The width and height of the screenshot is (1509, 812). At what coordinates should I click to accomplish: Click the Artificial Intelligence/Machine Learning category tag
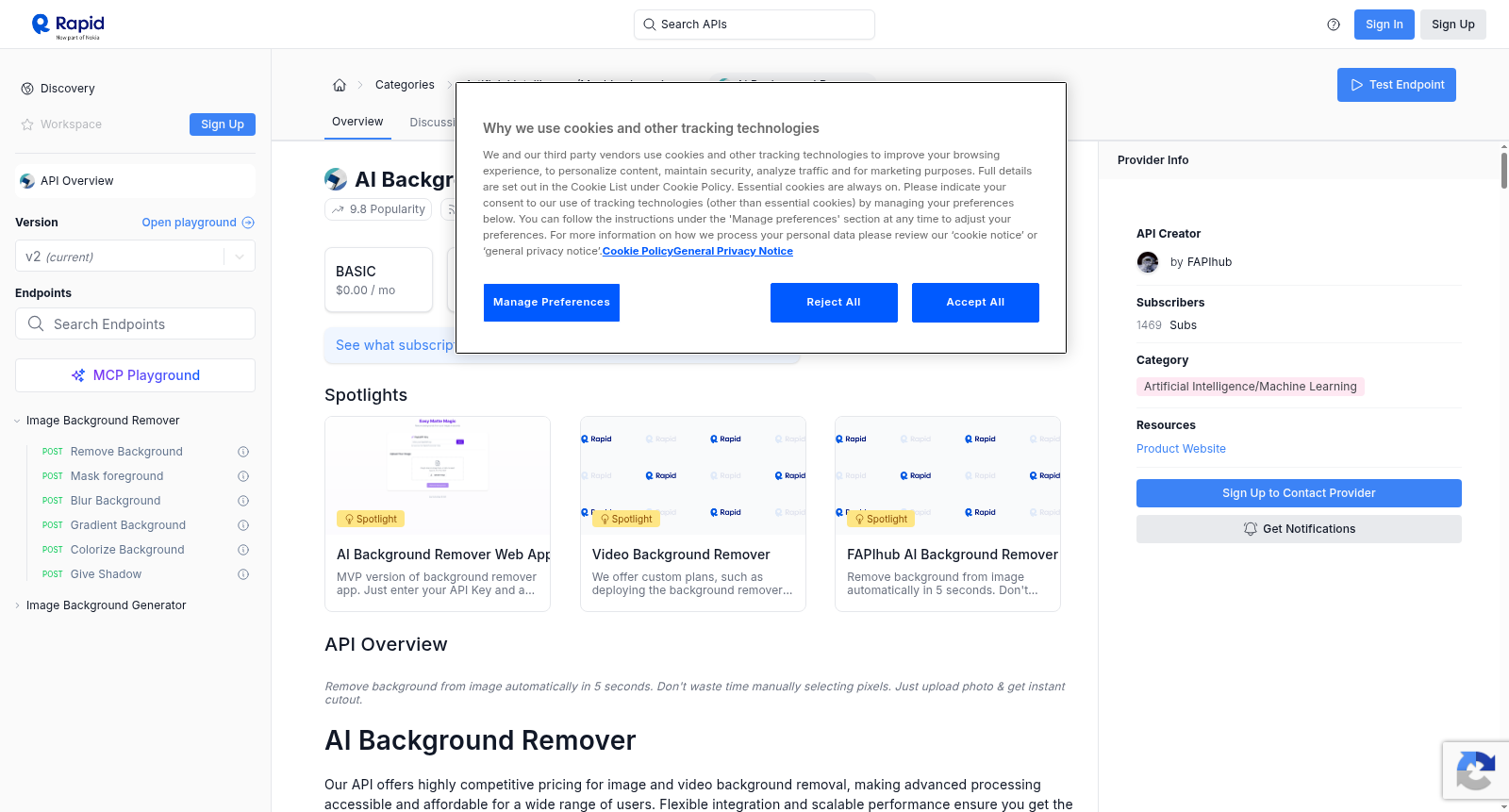(1251, 387)
